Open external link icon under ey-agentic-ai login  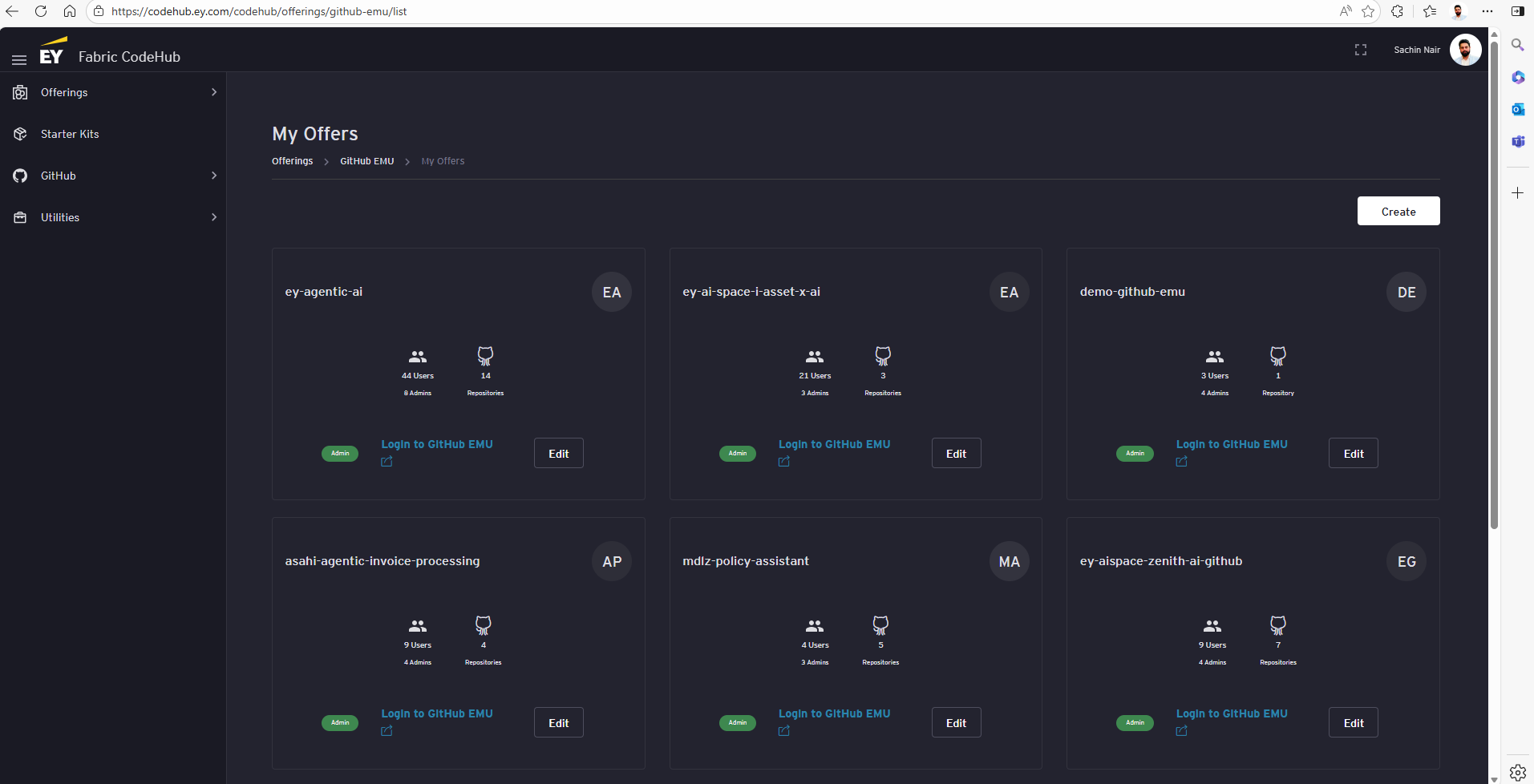pos(387,462)
